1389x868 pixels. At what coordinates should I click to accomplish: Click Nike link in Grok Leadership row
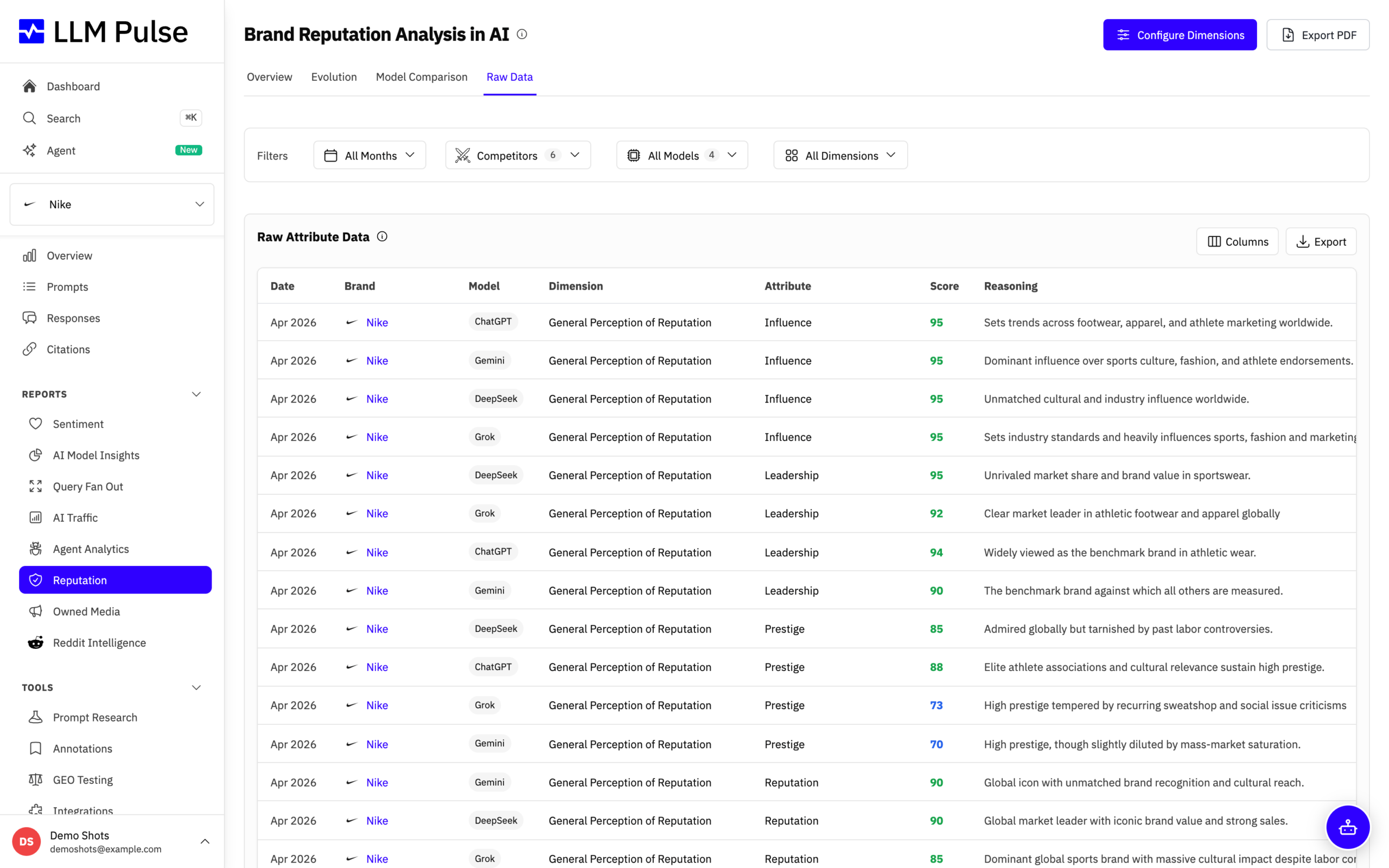click(377, 513)
